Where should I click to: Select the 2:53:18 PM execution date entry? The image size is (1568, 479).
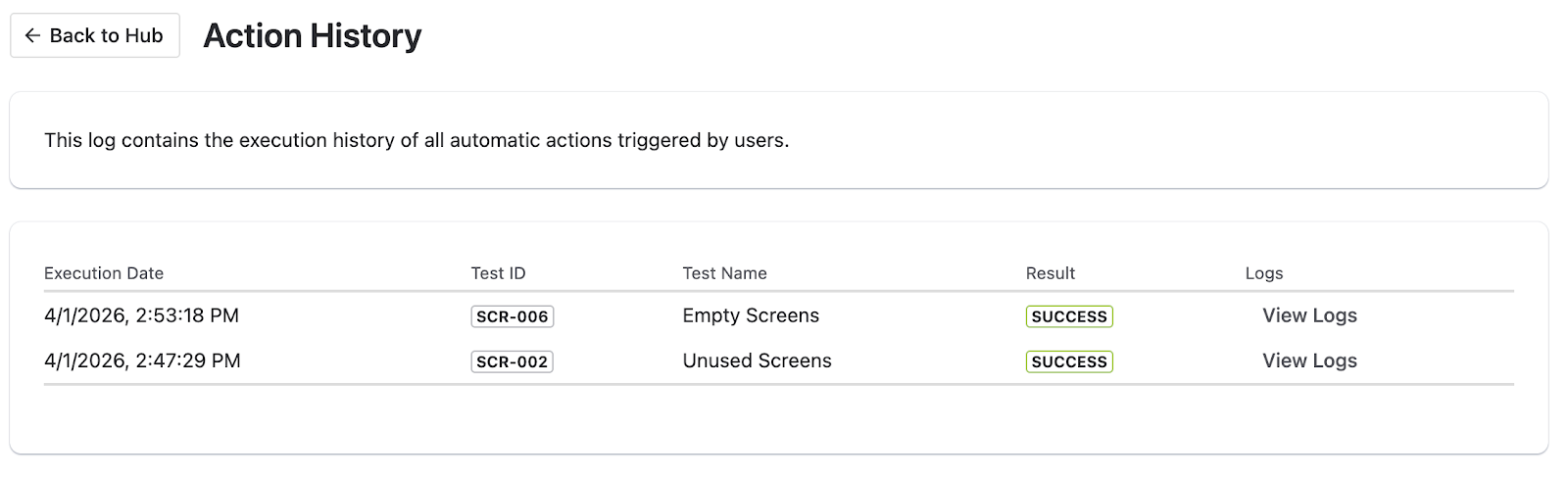coord(141,315)
